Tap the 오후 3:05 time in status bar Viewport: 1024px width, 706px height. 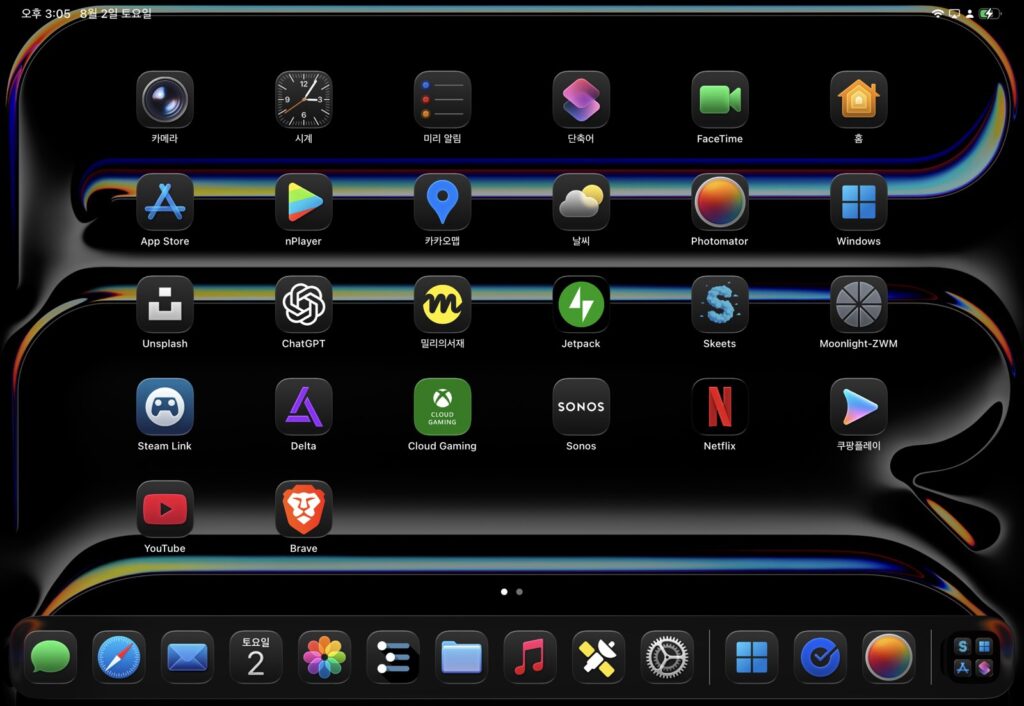pos(46,13)
